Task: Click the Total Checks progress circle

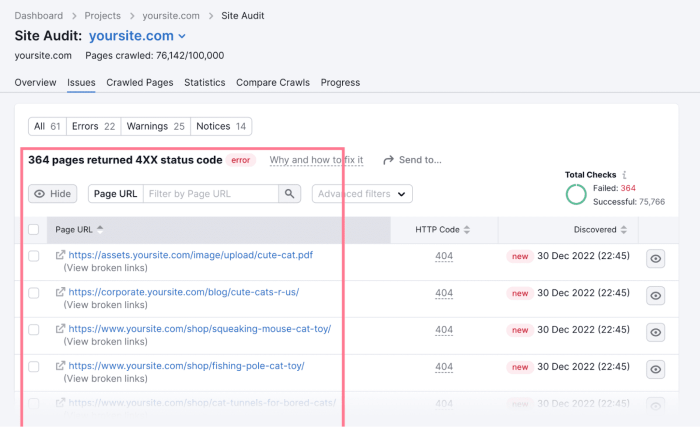Action: (576, 194)
